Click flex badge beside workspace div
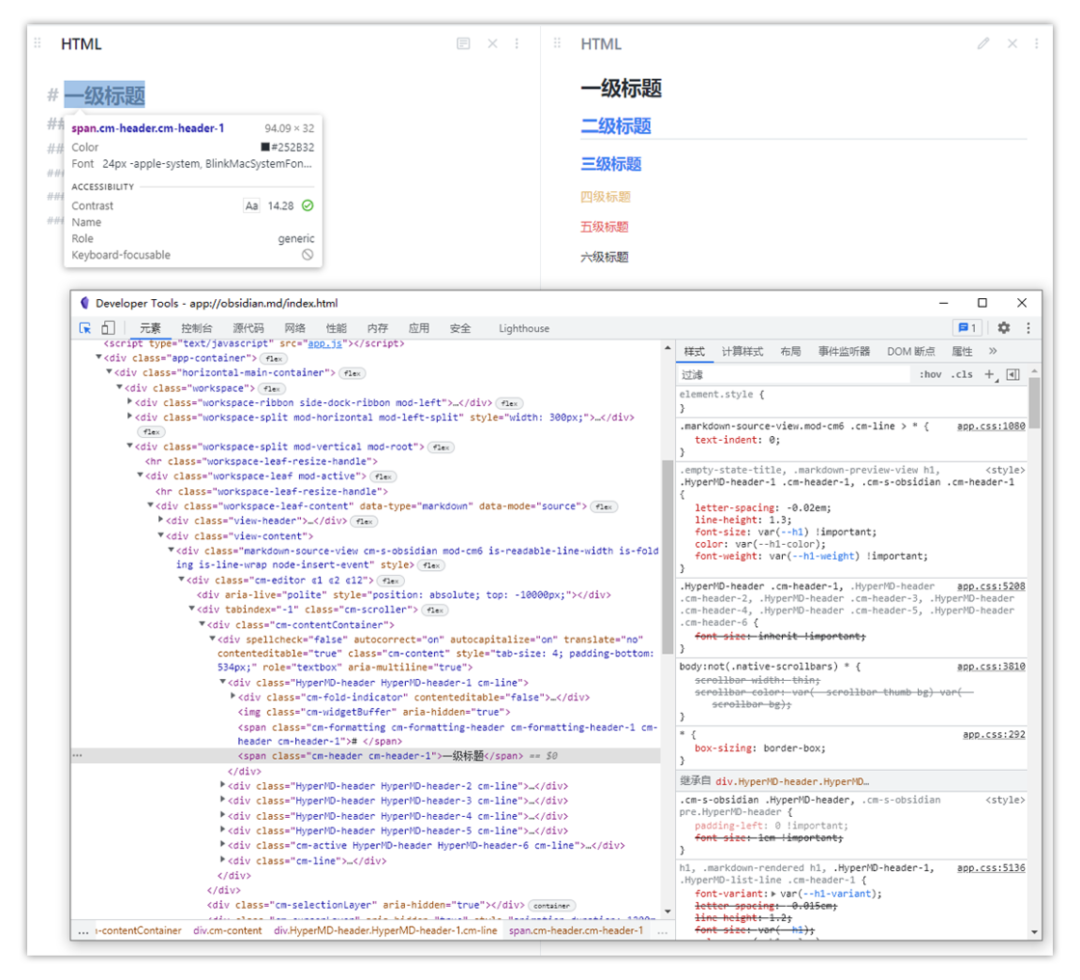Image resolution: width=1080 pixels, height=980 pixels. (272, 389)
